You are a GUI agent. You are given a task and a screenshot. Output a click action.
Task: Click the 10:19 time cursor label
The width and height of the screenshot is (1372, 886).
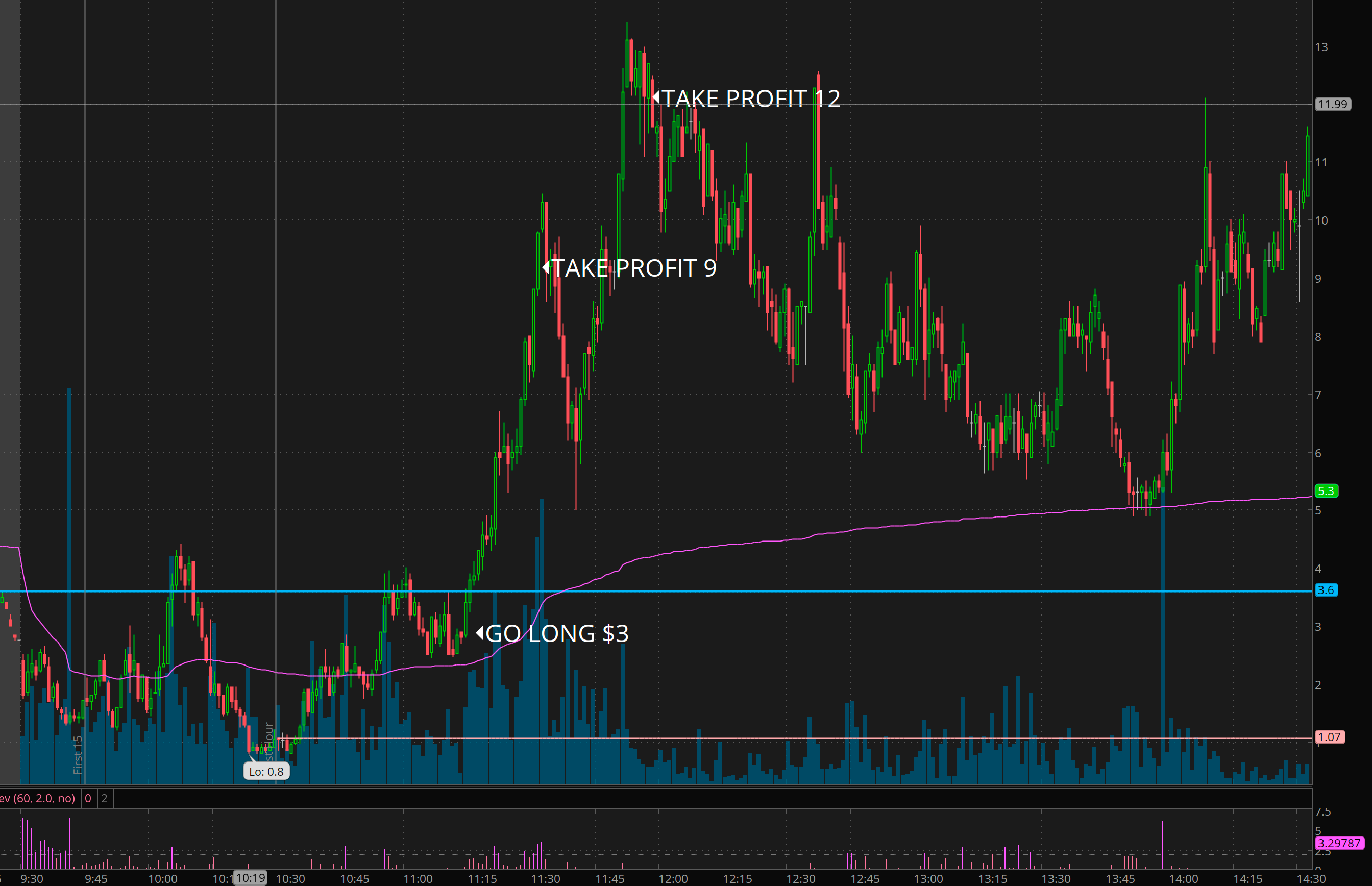click(x=251, y=878)
